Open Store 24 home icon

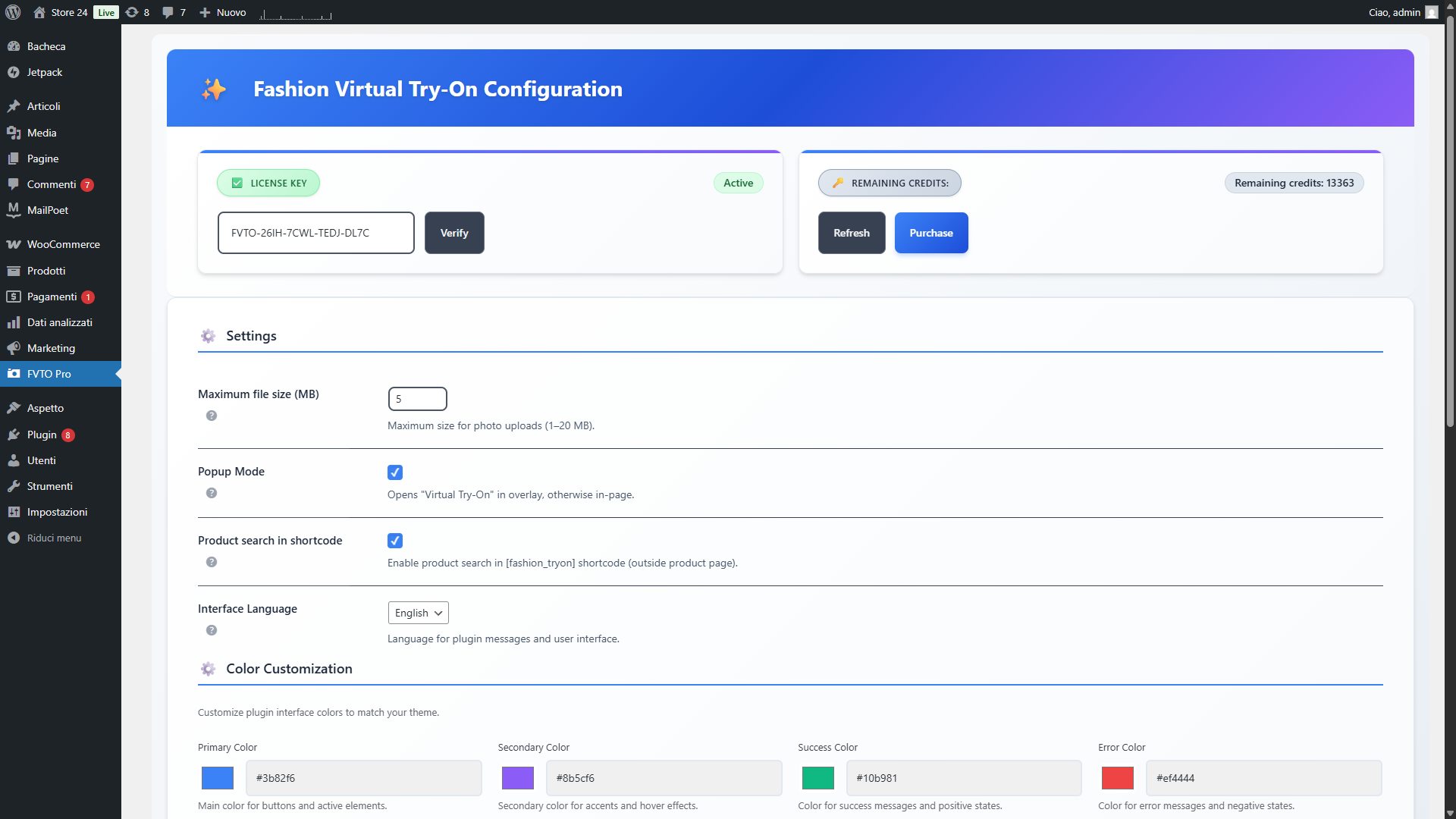point(39,12)
